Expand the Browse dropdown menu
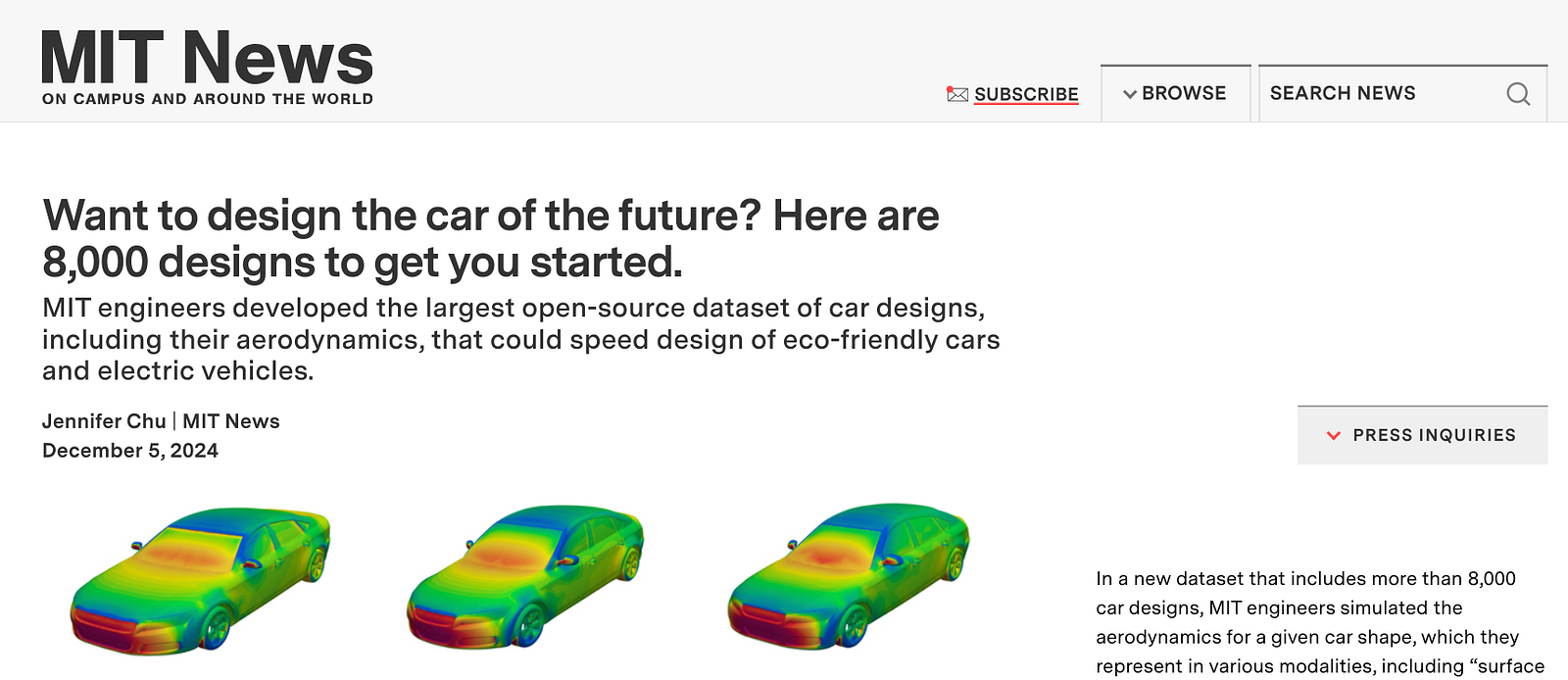The image size is (1568, 680). 1175,93
